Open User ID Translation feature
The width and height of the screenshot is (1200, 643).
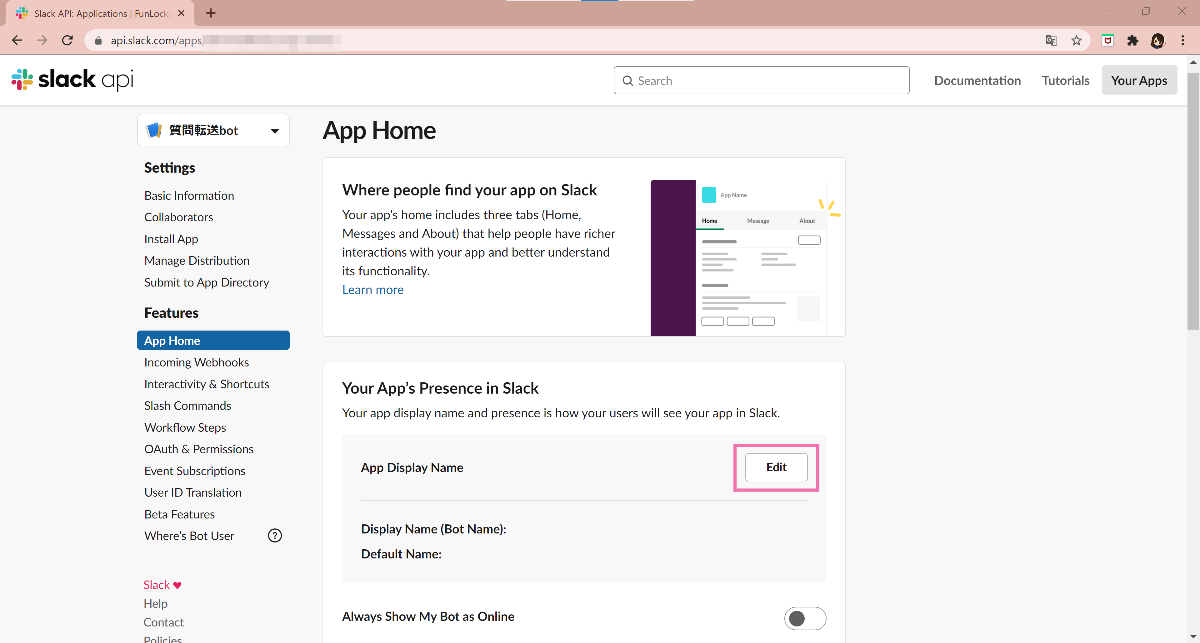coord(193,493)
